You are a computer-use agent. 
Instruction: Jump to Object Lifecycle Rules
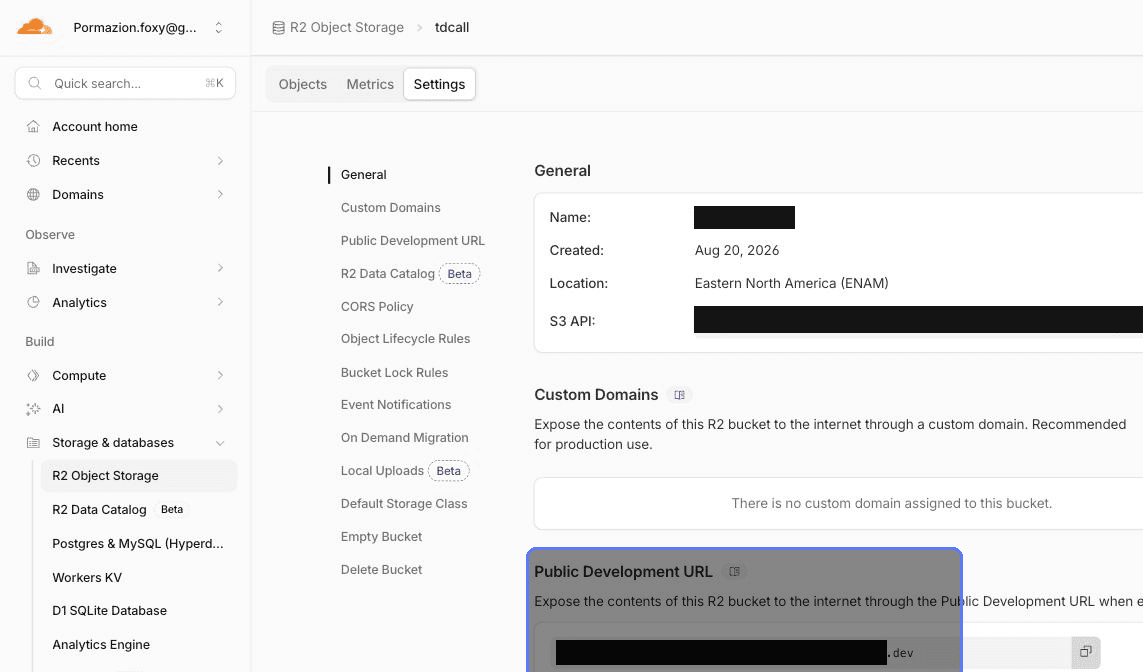405,339
